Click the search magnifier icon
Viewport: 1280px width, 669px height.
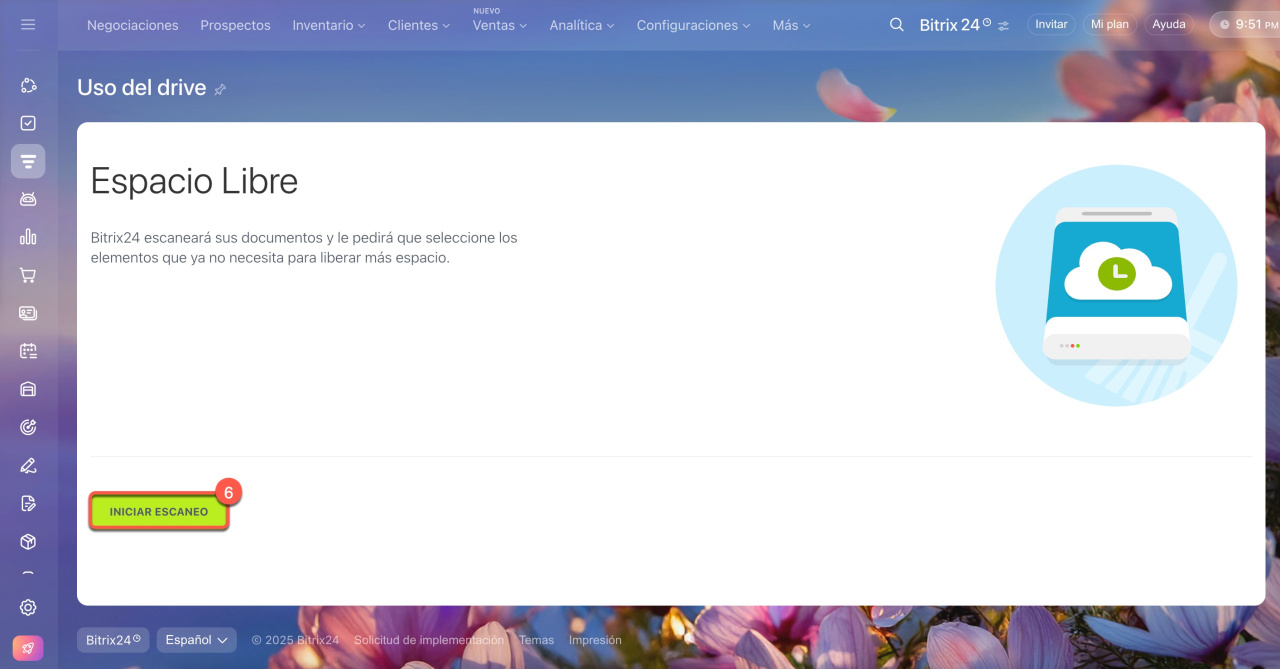pos(896,25)
